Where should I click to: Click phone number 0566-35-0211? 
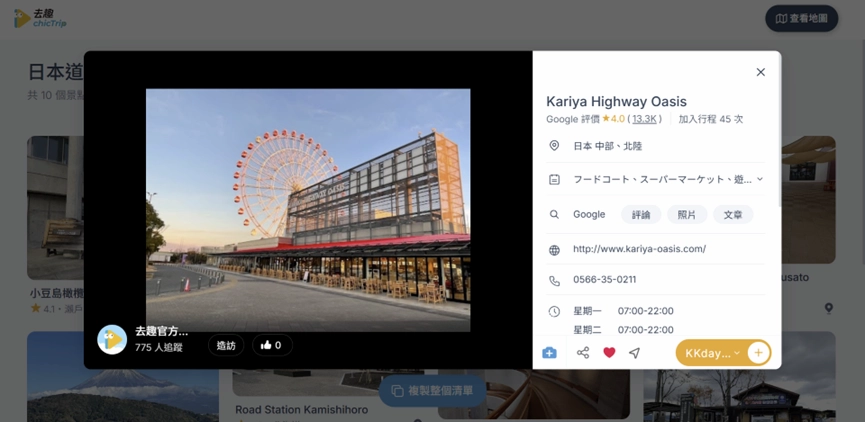pyautogui.click(x=605, y=280)
